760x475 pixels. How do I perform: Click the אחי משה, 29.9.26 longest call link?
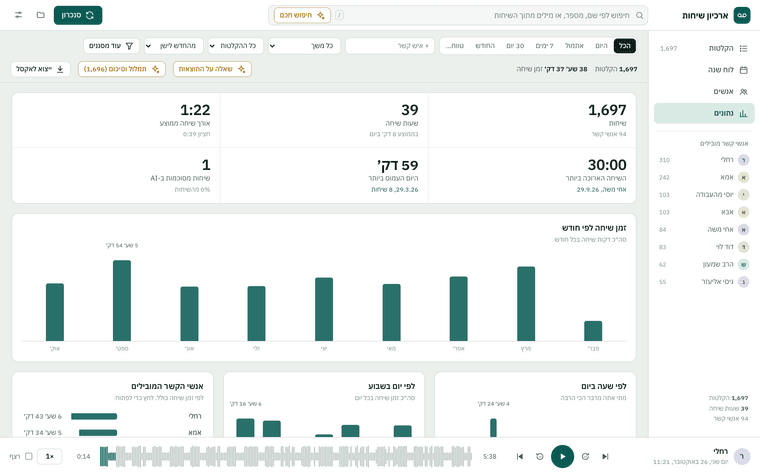point(601,190)
